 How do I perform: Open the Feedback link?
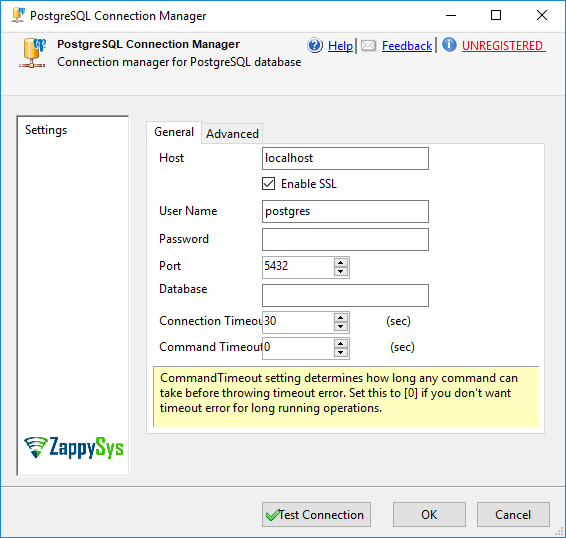pyautogui.click(x=407, y=46)
